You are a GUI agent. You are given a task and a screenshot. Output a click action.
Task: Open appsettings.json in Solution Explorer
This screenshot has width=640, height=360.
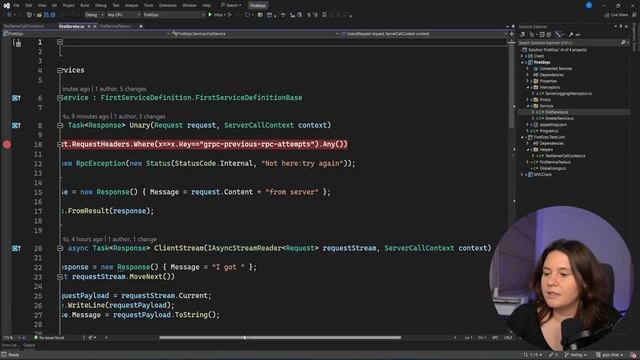553,124
